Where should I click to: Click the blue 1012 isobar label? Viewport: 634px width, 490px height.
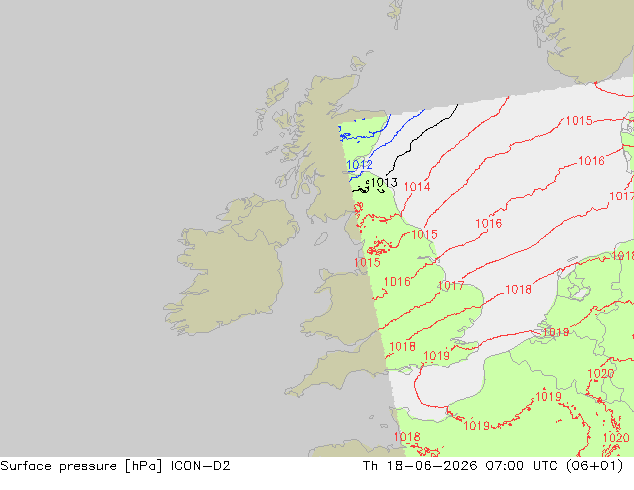tap(359, 165)
